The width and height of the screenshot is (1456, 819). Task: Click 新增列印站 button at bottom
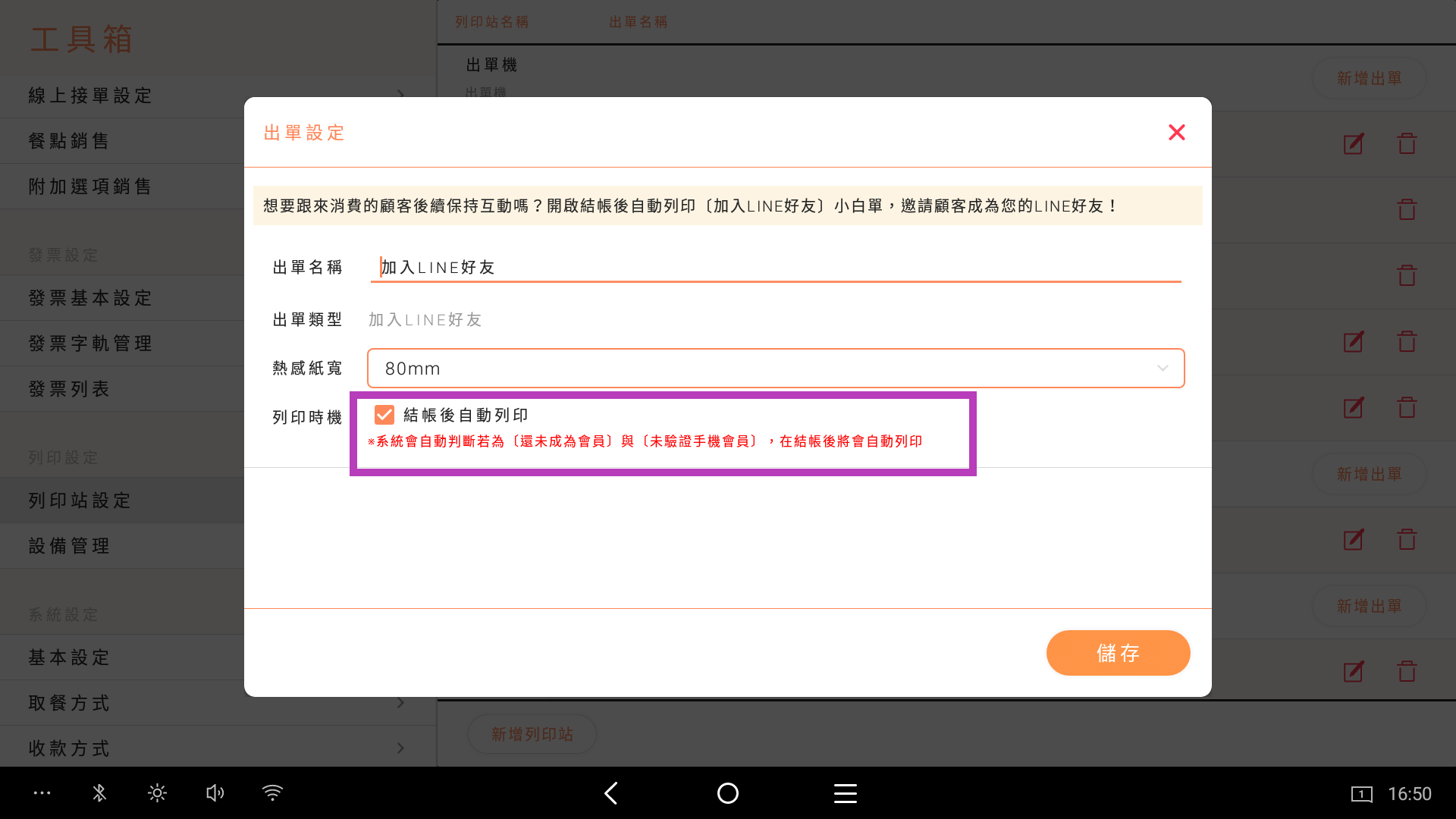532,734
